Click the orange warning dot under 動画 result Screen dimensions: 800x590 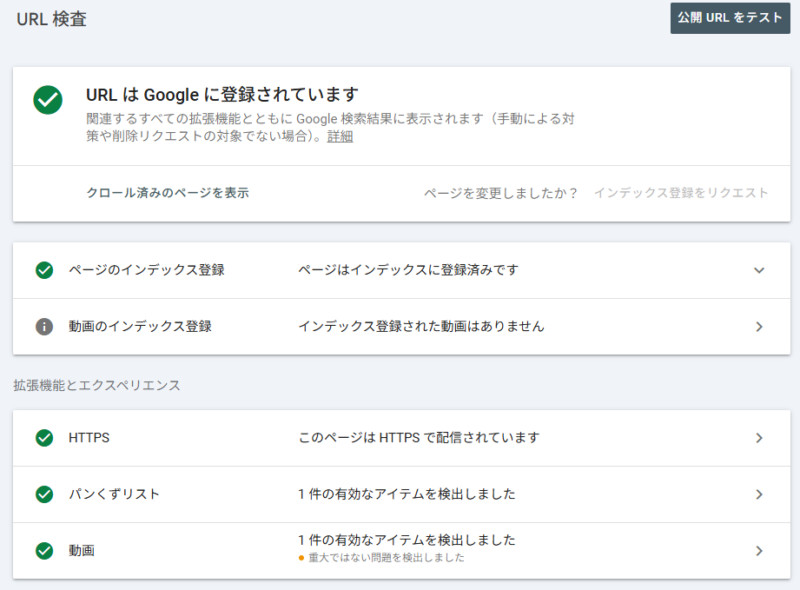pyautogui.click(x=301, y=558)
